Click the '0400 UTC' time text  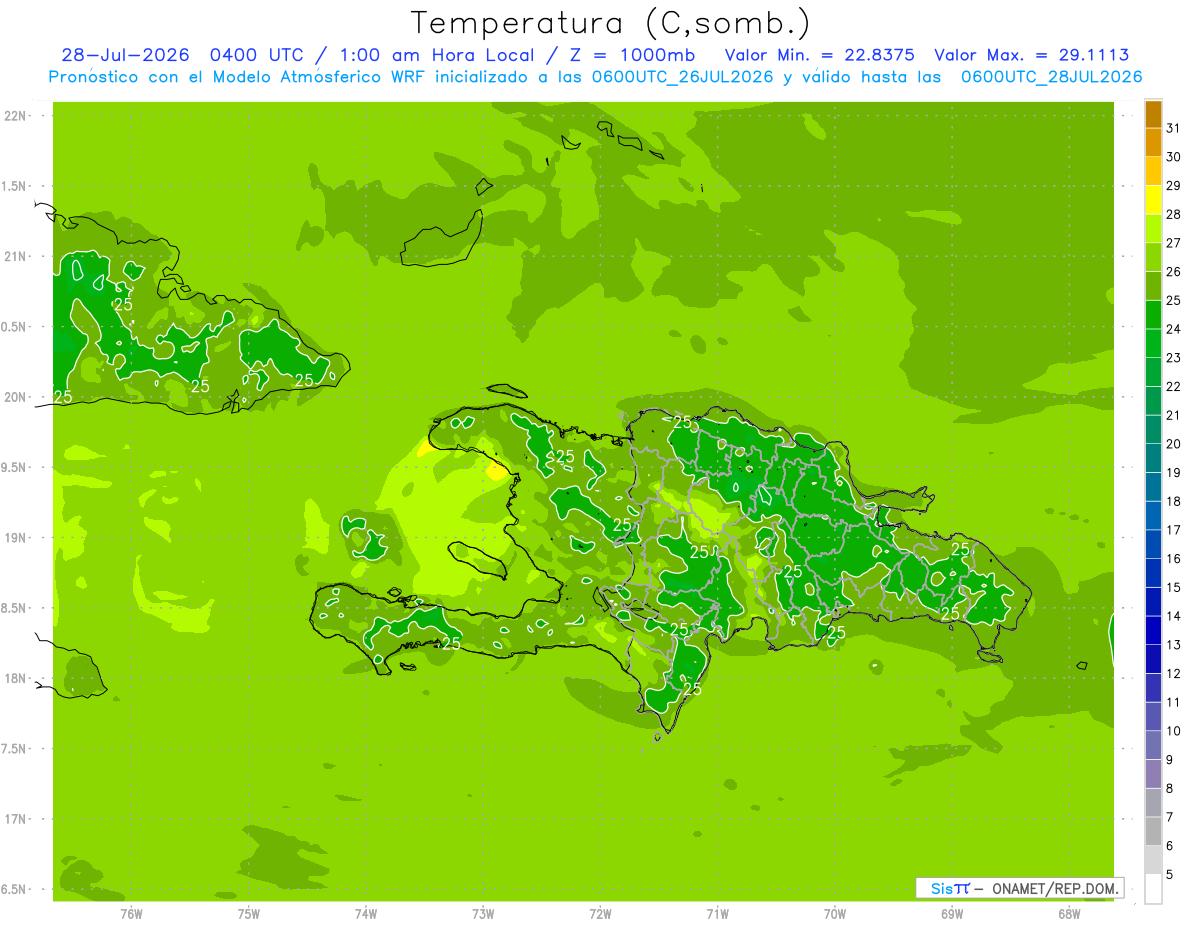click(x=259, y=55)
